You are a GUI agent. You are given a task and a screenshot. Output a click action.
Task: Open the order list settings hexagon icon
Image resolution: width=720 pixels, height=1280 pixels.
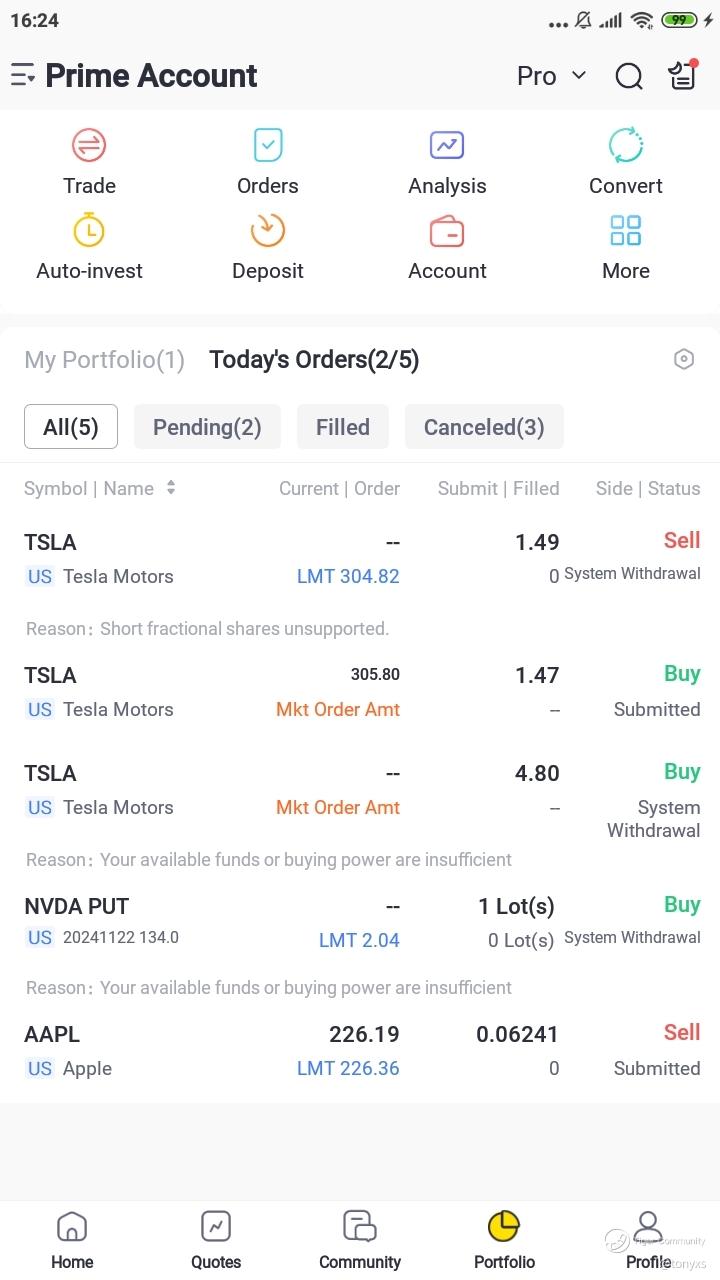coord(684,359)
